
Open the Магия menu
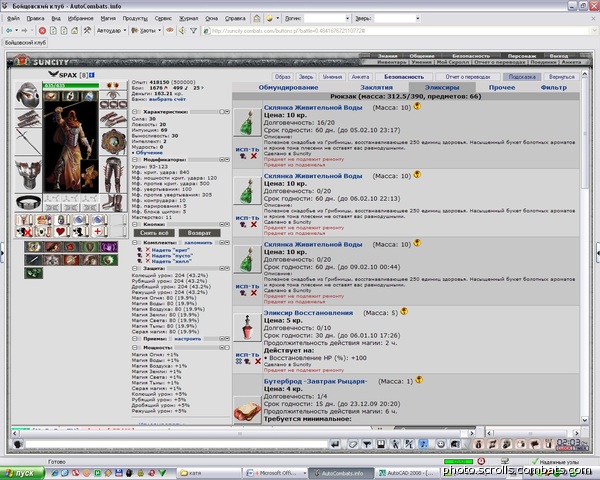[108, 18]
